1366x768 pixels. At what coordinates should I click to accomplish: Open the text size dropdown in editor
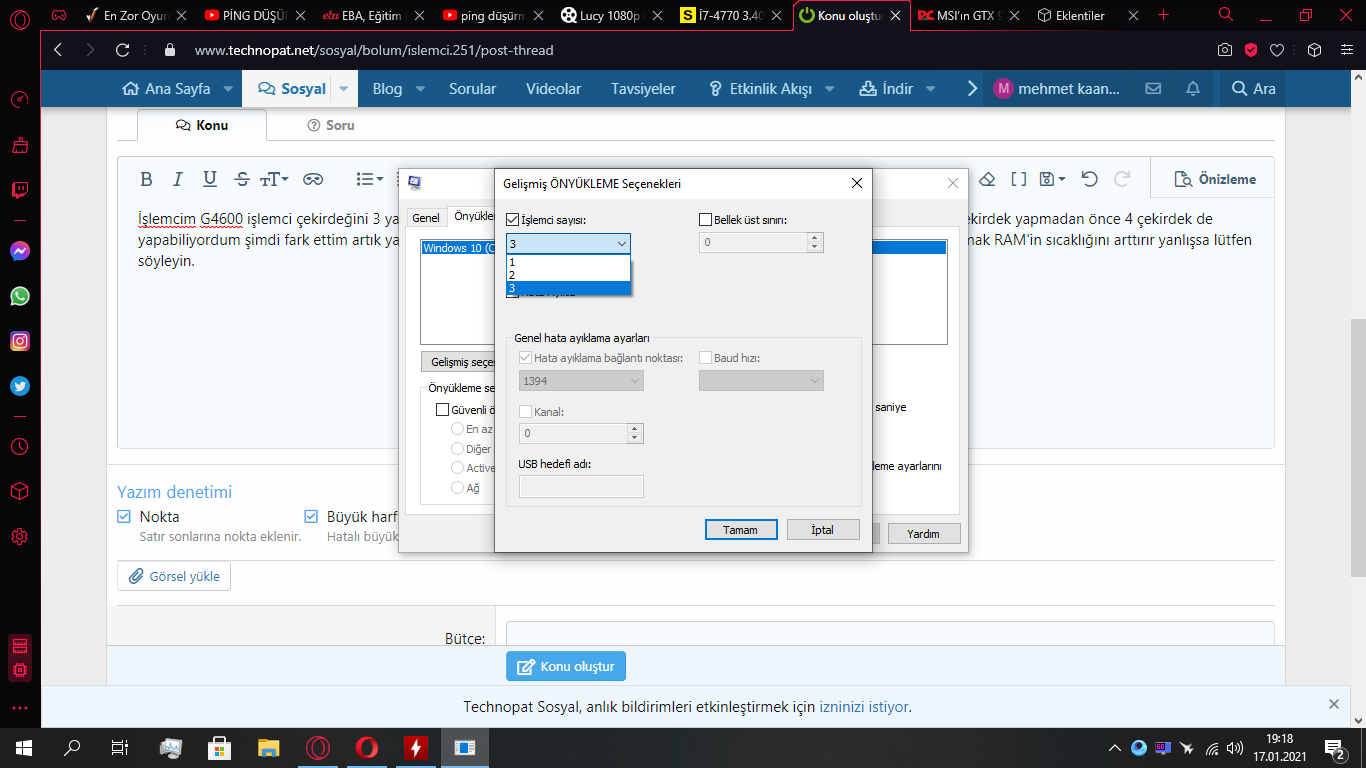point(274,179)
